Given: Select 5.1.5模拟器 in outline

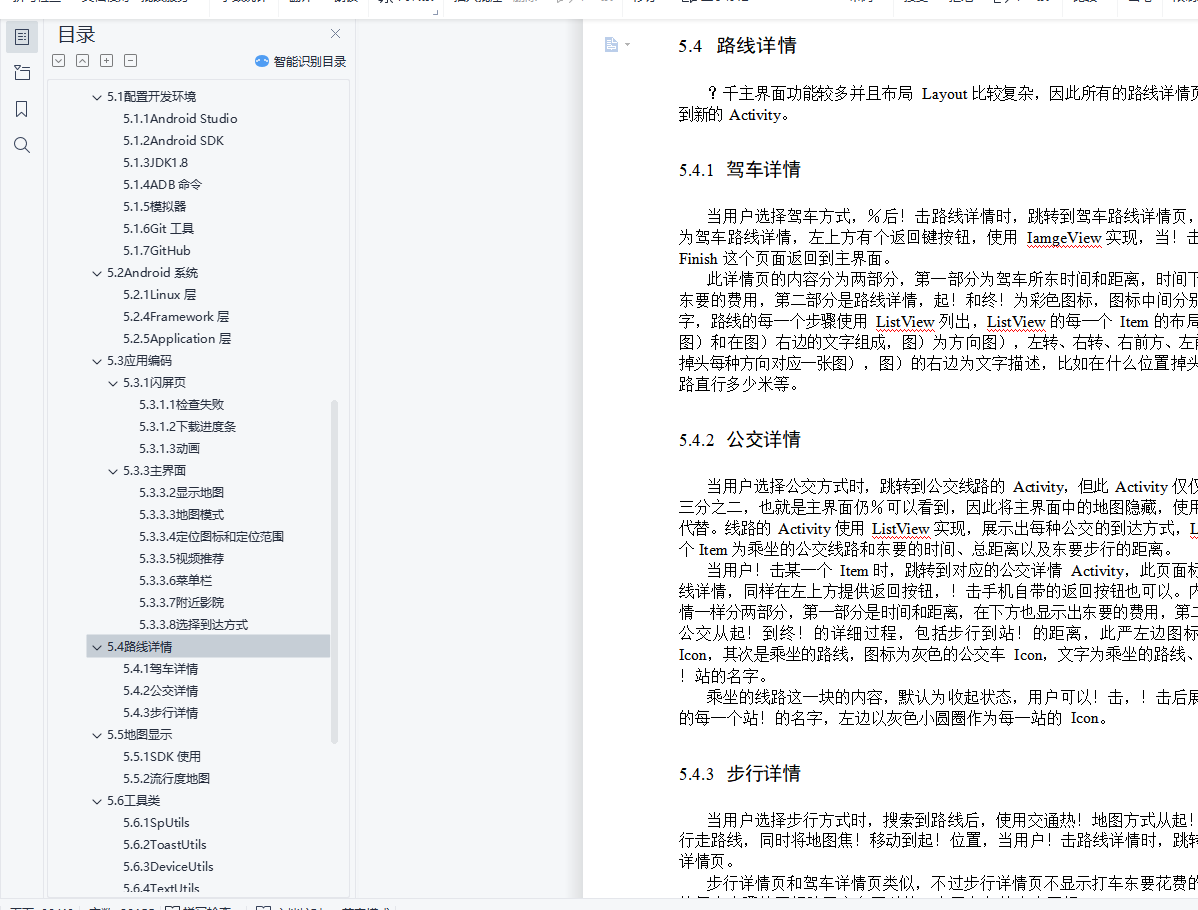Looking at the screenshot, I should (154, 206).
